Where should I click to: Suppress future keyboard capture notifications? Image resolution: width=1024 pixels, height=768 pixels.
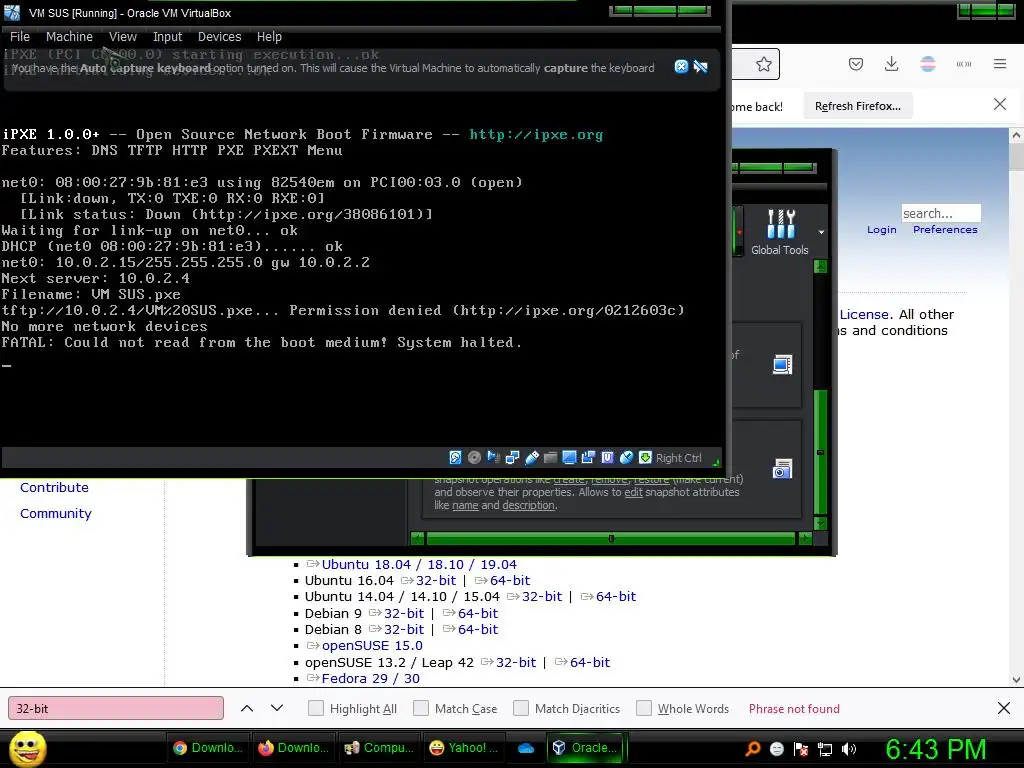701,67
